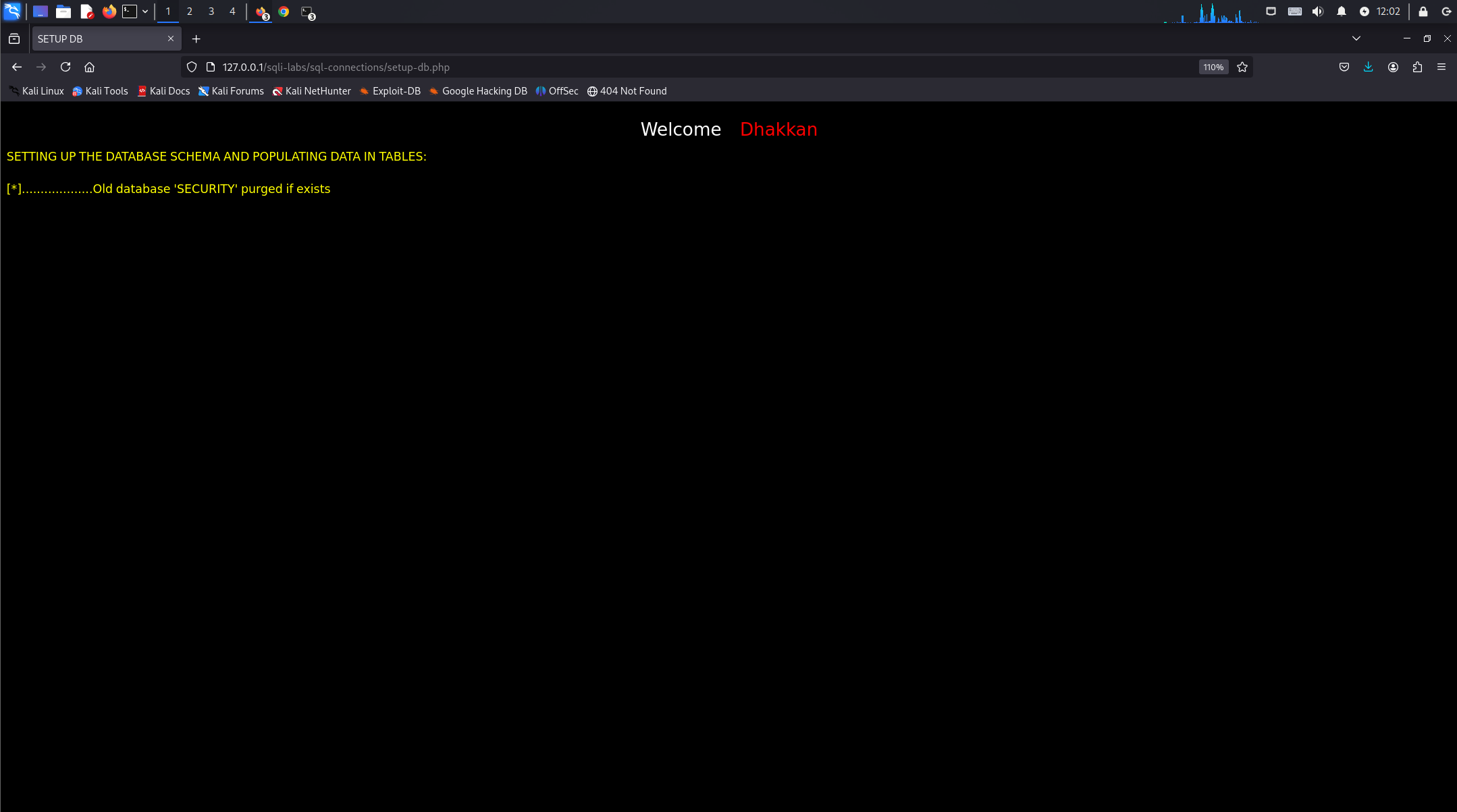Save page to Pocket
1457x812 pixels.
tap(1344, 67)
